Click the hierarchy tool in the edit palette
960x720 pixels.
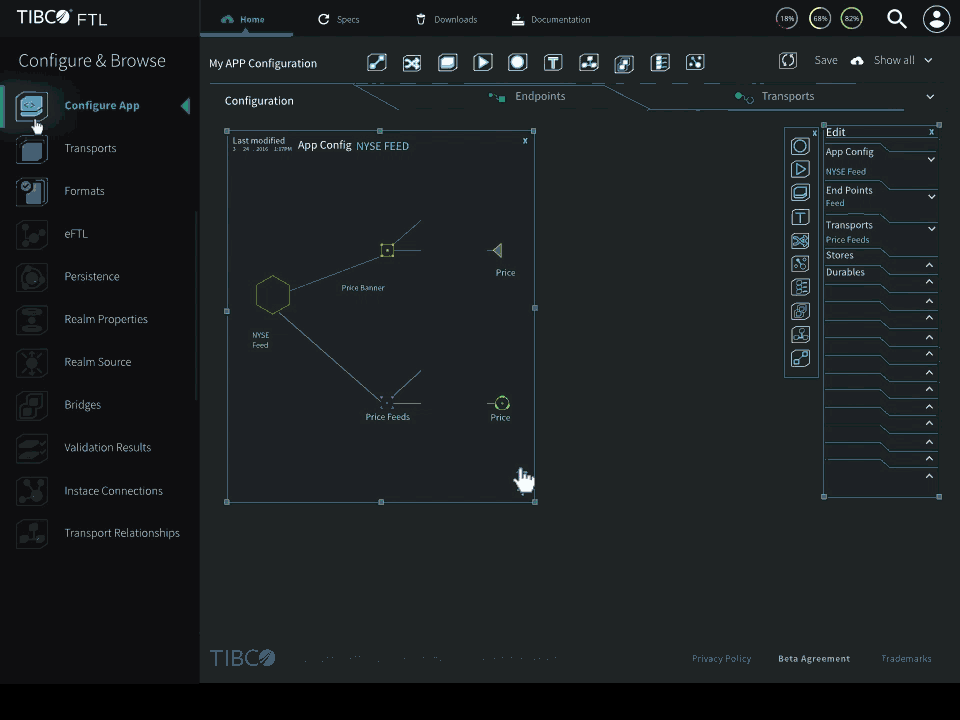pos(800,334)
